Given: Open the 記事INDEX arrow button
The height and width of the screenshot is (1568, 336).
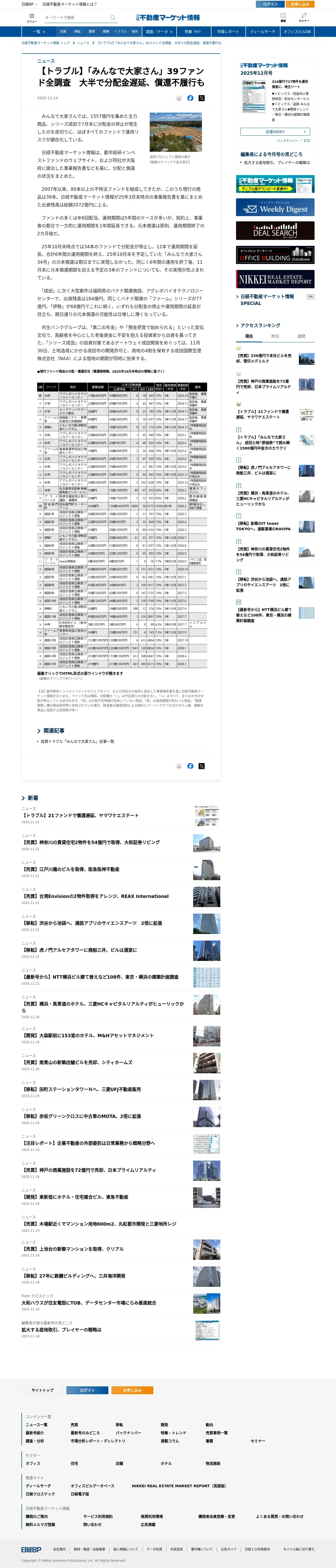Looking at the screenshot, I should coord(275,131).
